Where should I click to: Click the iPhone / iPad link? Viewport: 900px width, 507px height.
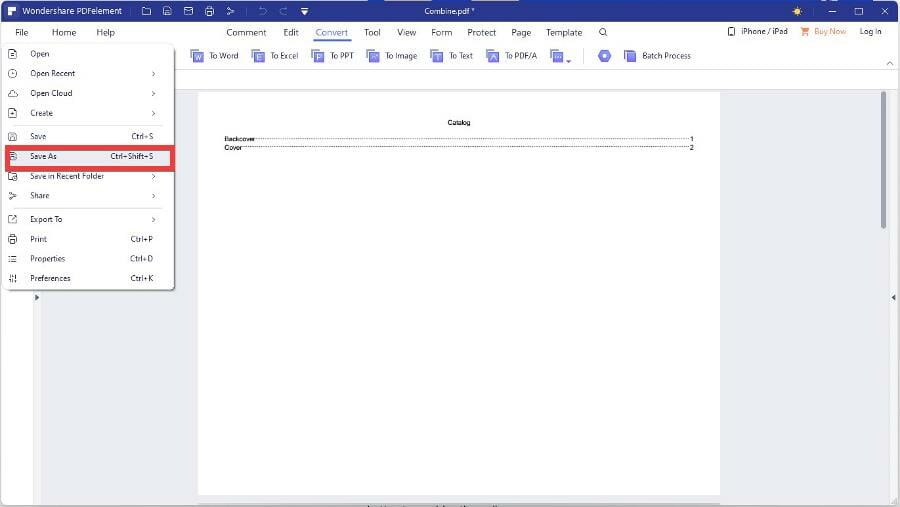[x=758, y=32]
